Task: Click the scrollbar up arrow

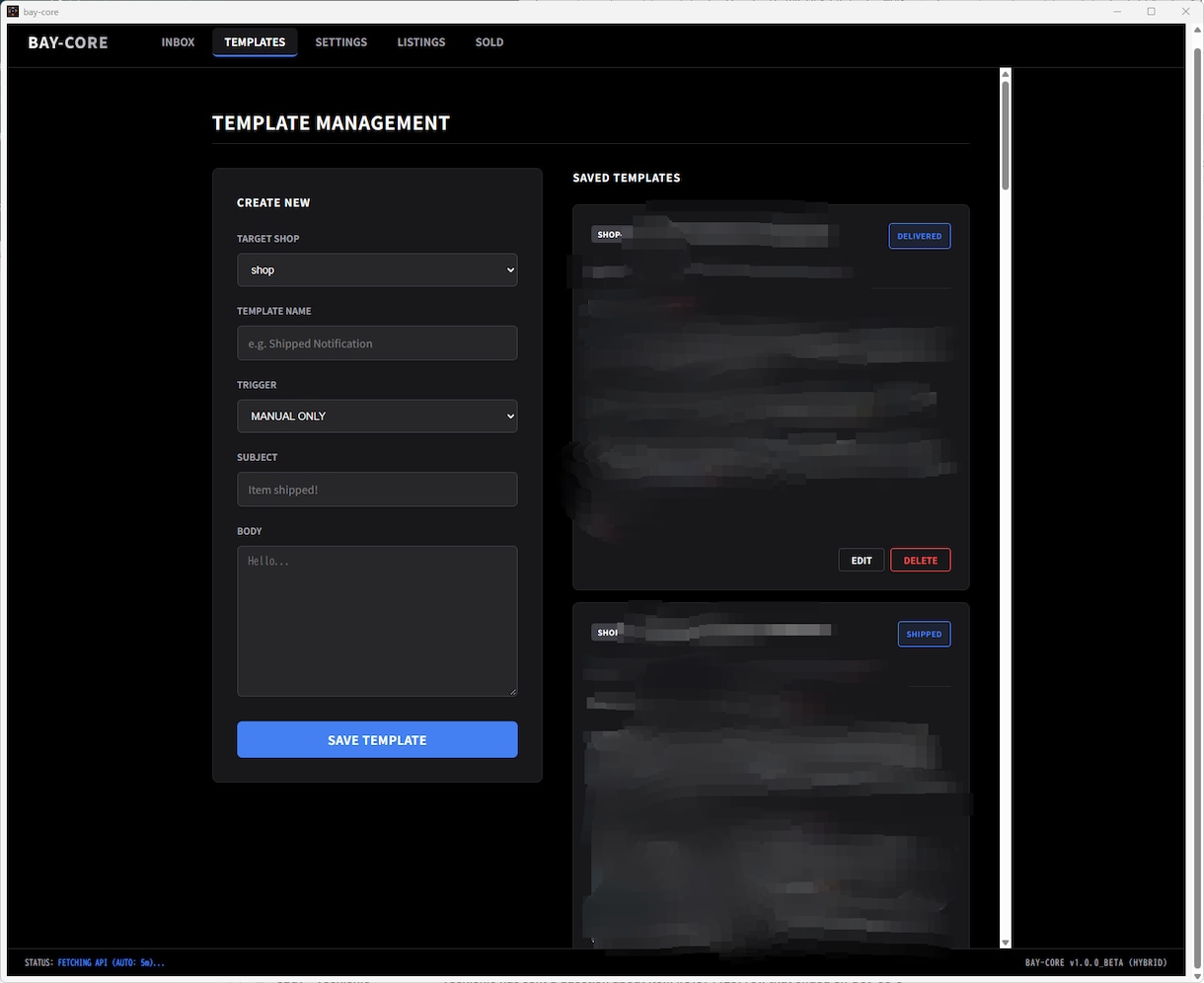Action: (x=1006, y=74)
